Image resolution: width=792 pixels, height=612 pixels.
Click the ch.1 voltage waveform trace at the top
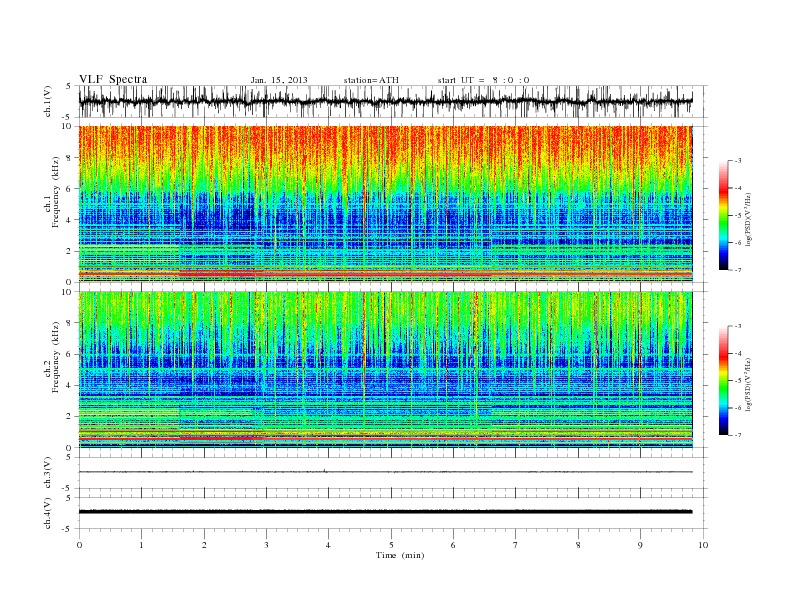tap(385, 101)
